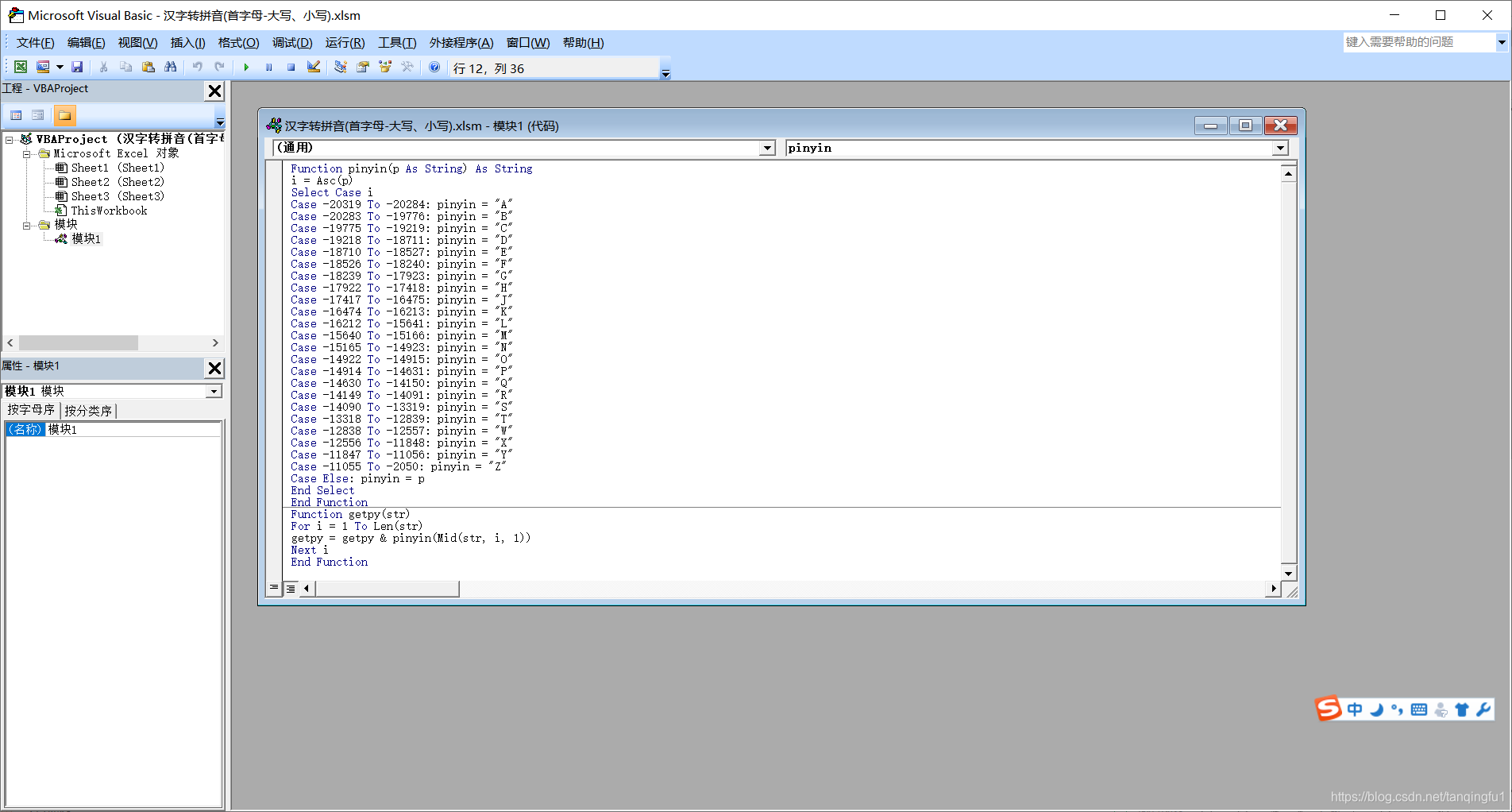Click code window scroll down arrow
The width and height of the screenshot is (1512, 812).
(x=1288, y=573)
